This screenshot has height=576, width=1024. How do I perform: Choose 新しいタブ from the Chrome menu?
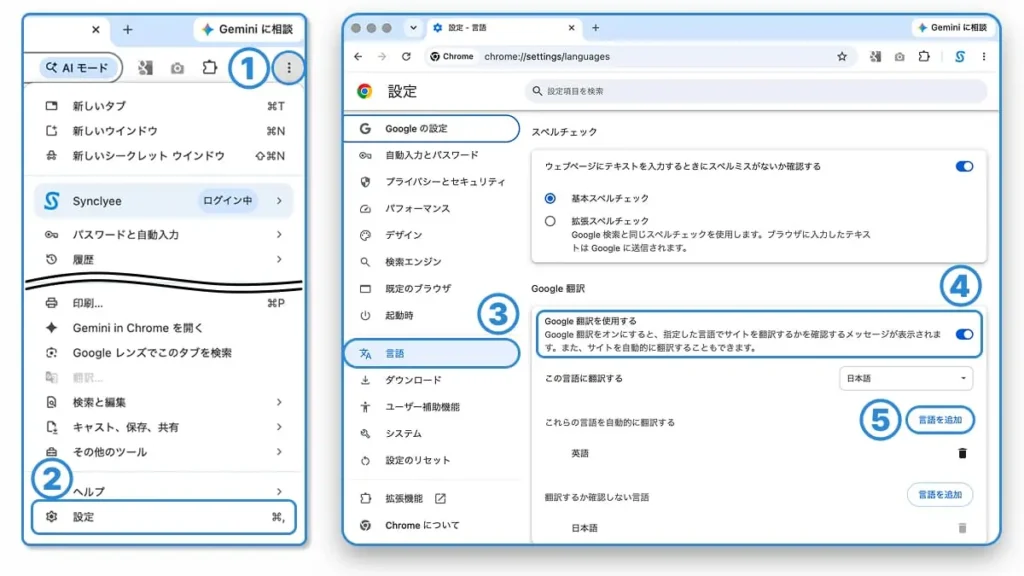(165, 106)
